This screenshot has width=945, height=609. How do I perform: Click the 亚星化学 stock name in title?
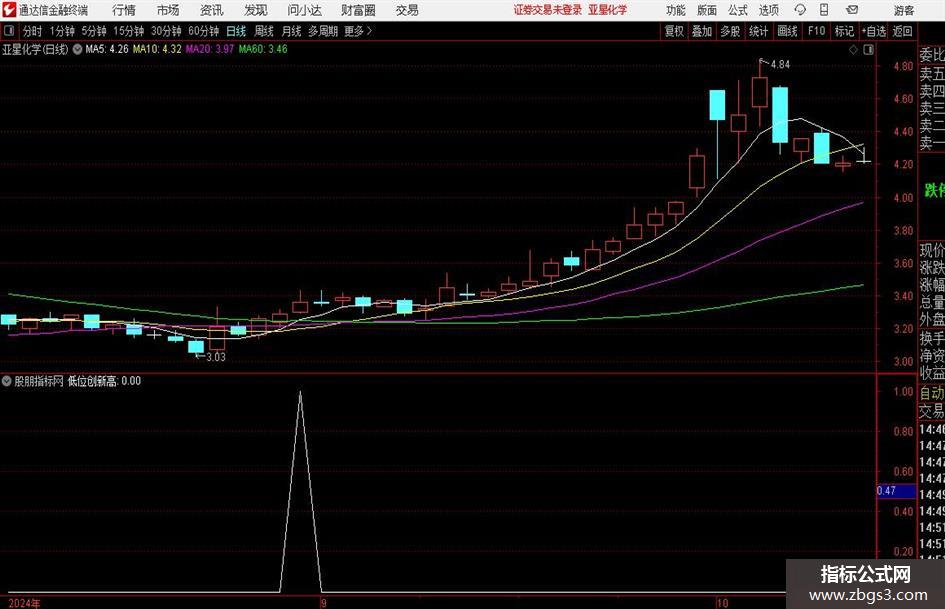coord(608,10)
